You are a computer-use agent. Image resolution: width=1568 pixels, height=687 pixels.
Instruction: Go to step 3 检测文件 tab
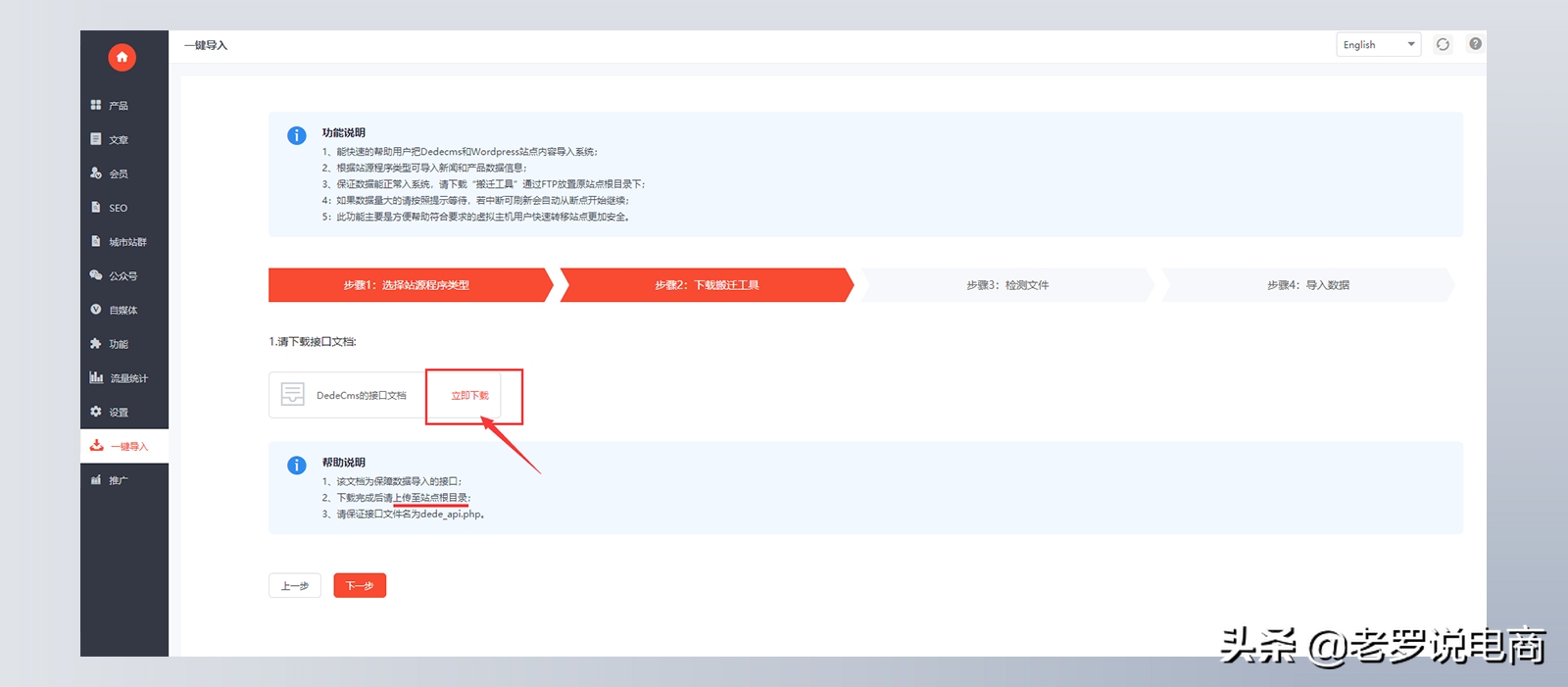(x=1006, y=285)
